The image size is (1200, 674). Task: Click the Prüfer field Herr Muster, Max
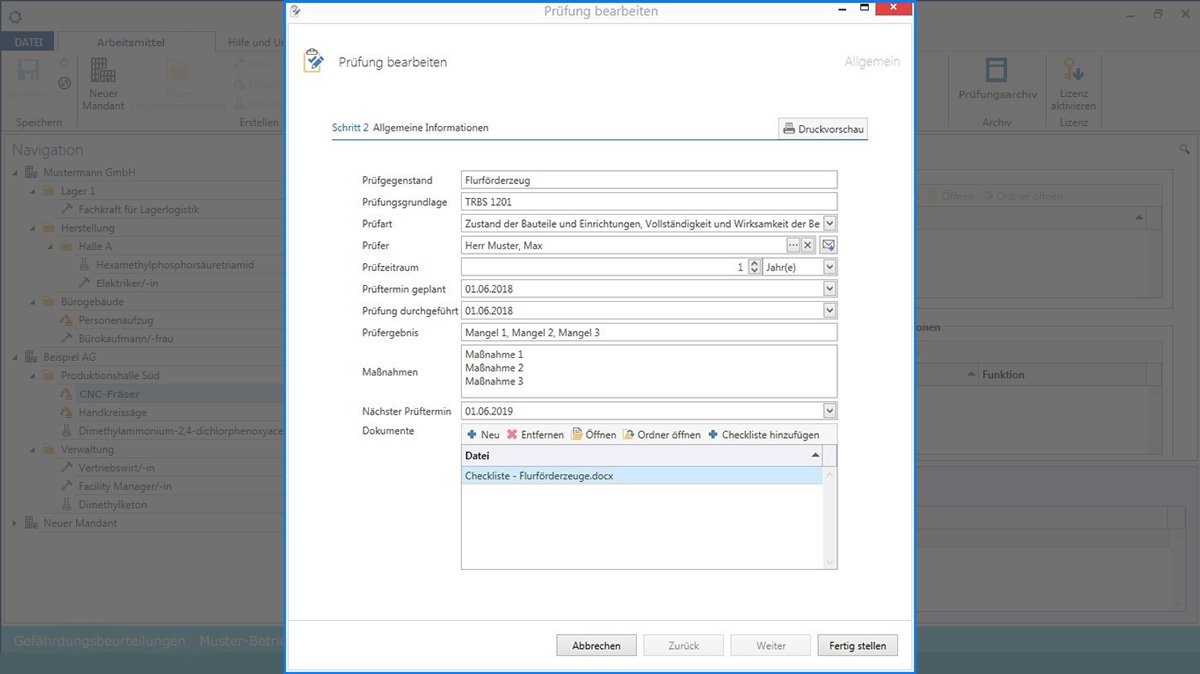(x=623, y=245)
